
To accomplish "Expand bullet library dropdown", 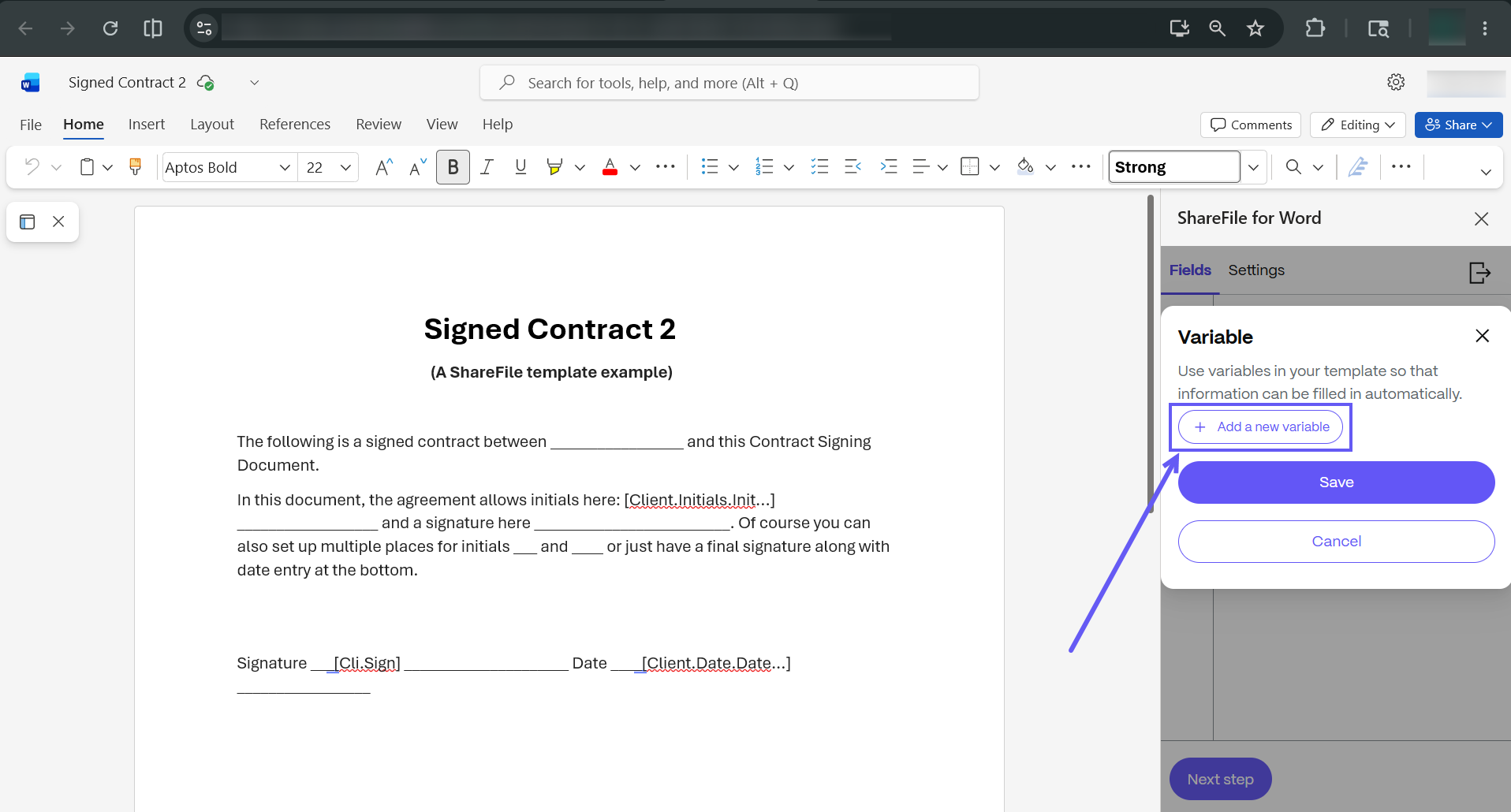I will pyautogui.click(x=733, y=167).
